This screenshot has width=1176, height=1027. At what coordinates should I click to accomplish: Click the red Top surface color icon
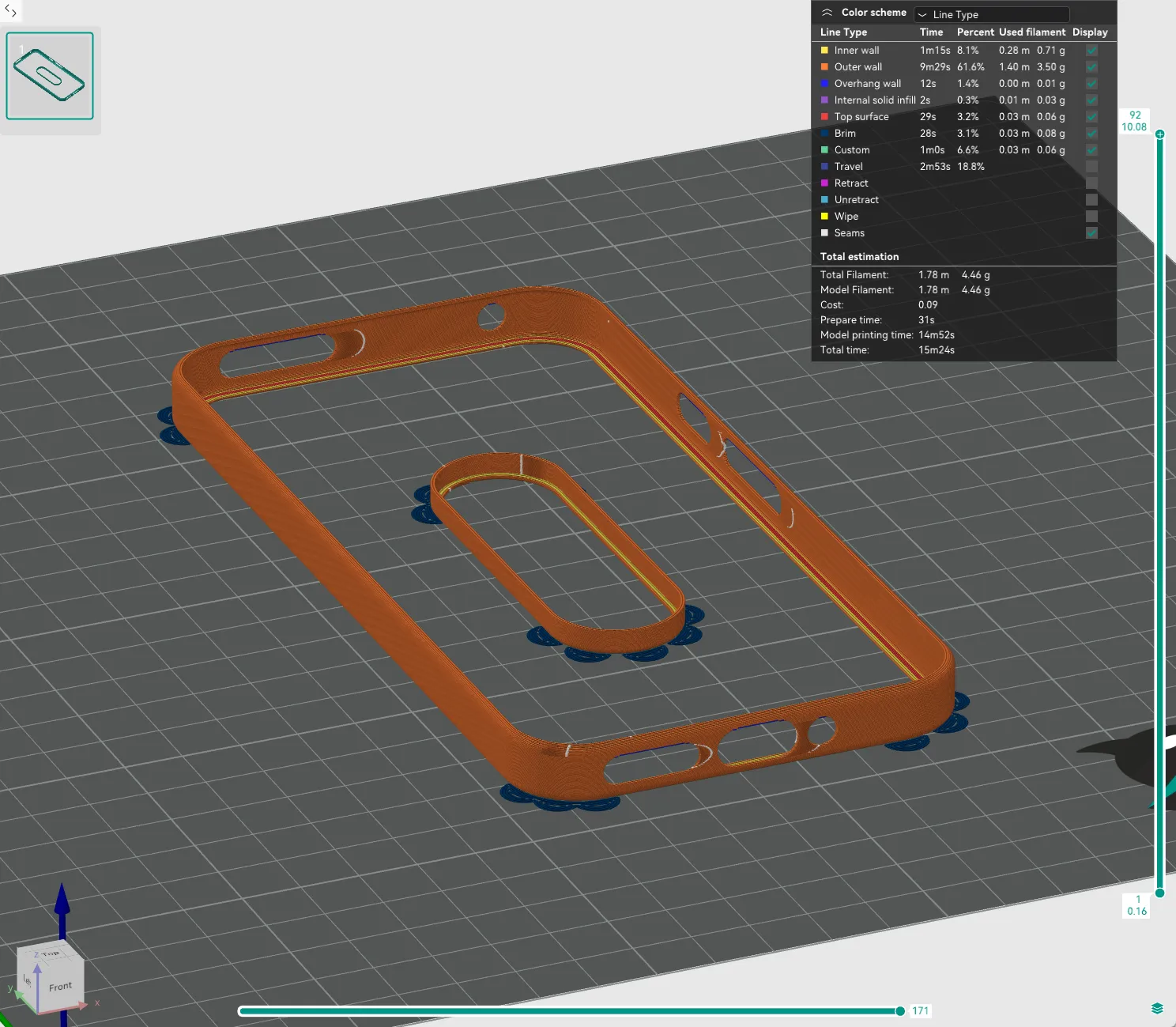click(x=824, y=117)
